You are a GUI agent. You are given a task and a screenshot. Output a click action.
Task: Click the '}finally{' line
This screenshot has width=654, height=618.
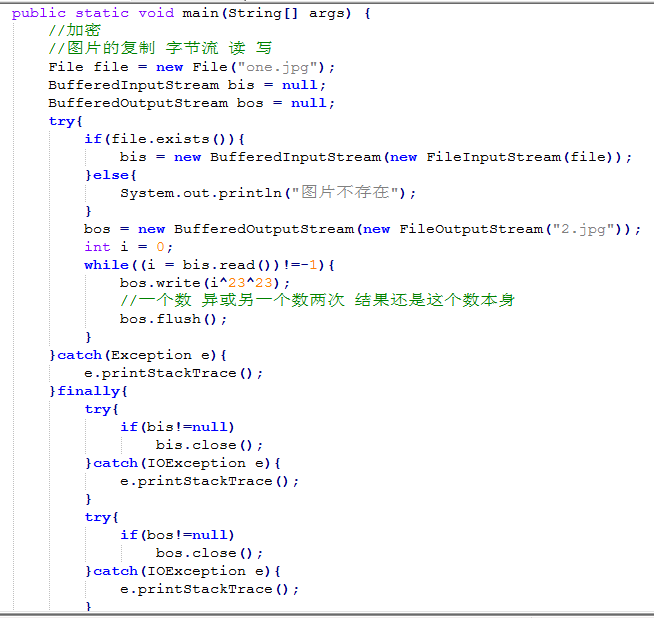click(x=88, y=391)
